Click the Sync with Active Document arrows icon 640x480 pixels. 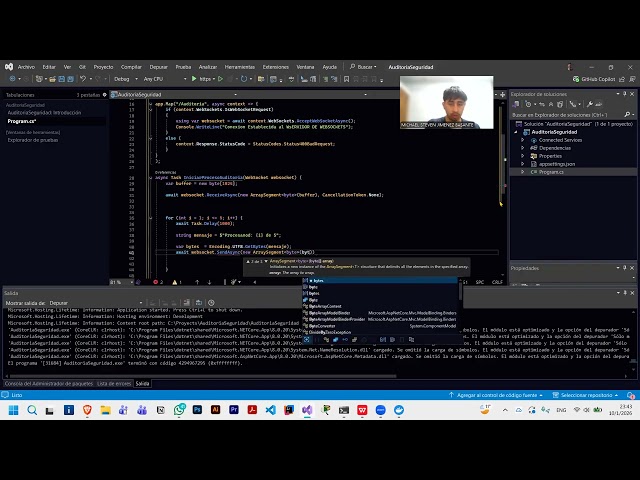pyautogui.click(x=542, y=104)
